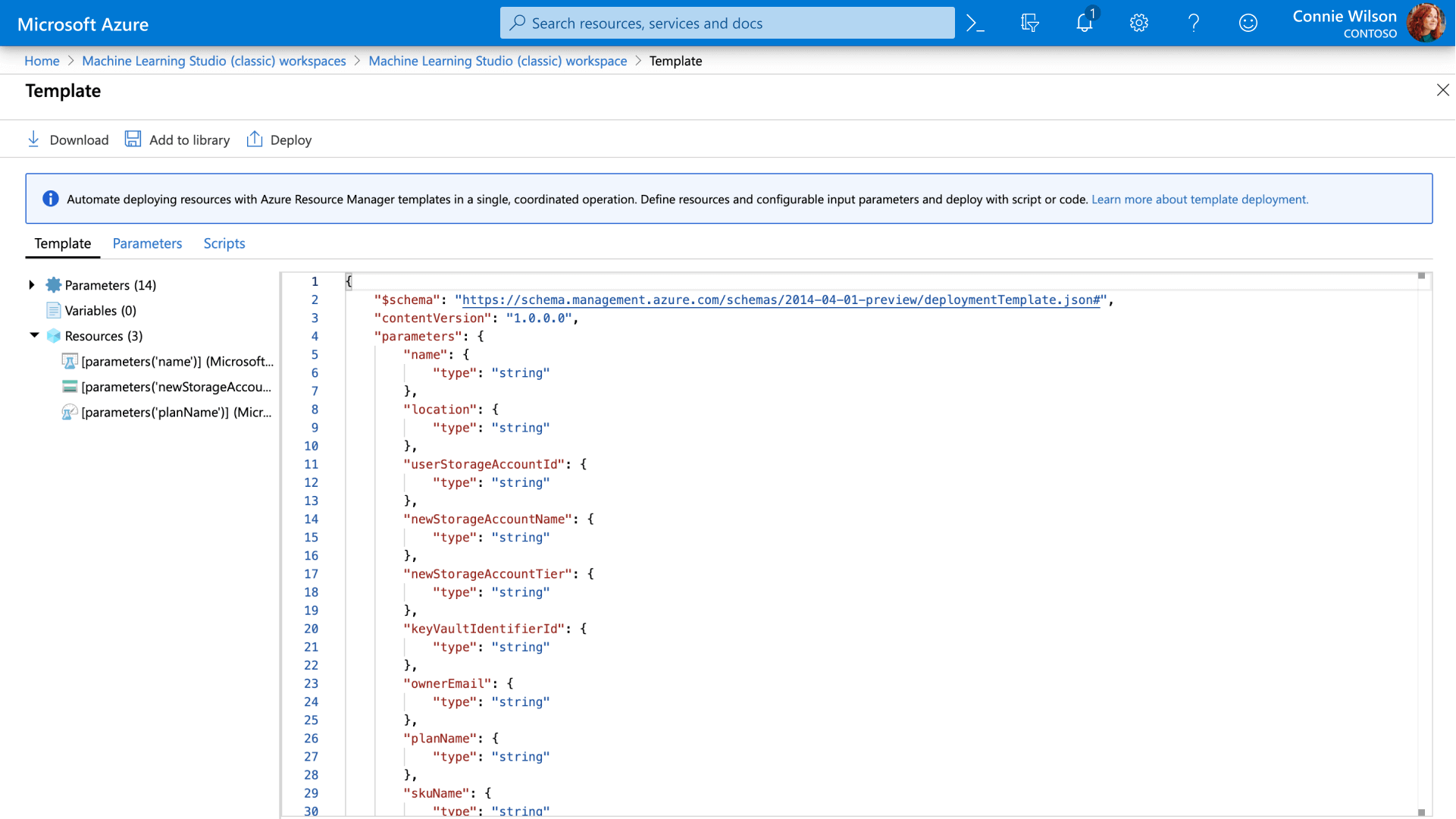This screenshot has width=1456, height=819.
Task: Open Machine Learning Studio (classic) workspaces breadcrumb
Action: (214, 61)
